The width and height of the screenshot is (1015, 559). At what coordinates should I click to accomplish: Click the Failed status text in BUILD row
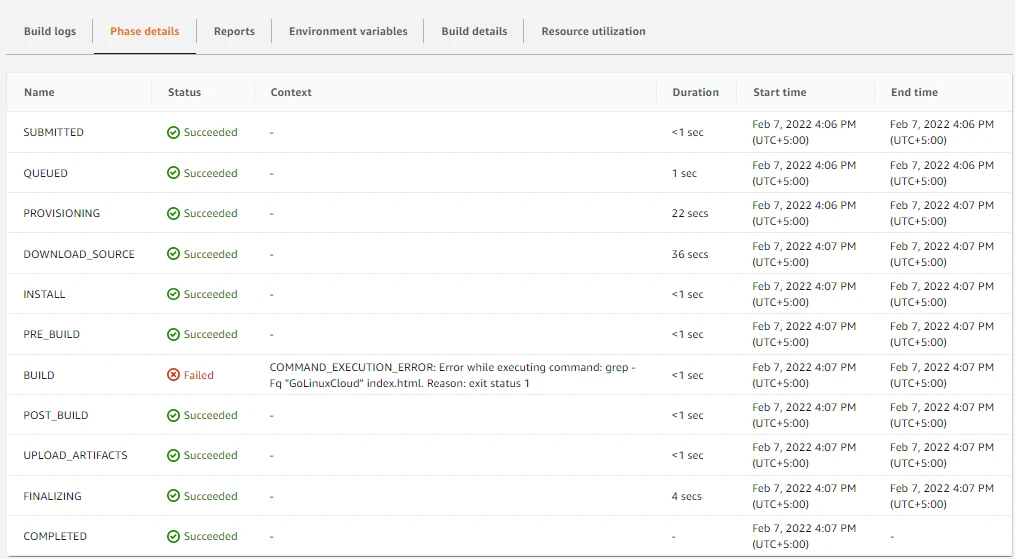(199, 375)
